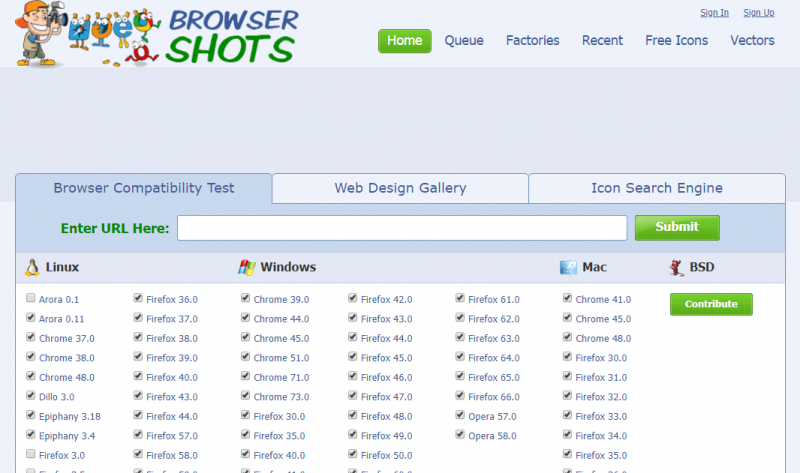This screenshot has width=800, height=473.
Task: Click the Sign Up link
Action: pyautogui.click(x=759, y=13)
